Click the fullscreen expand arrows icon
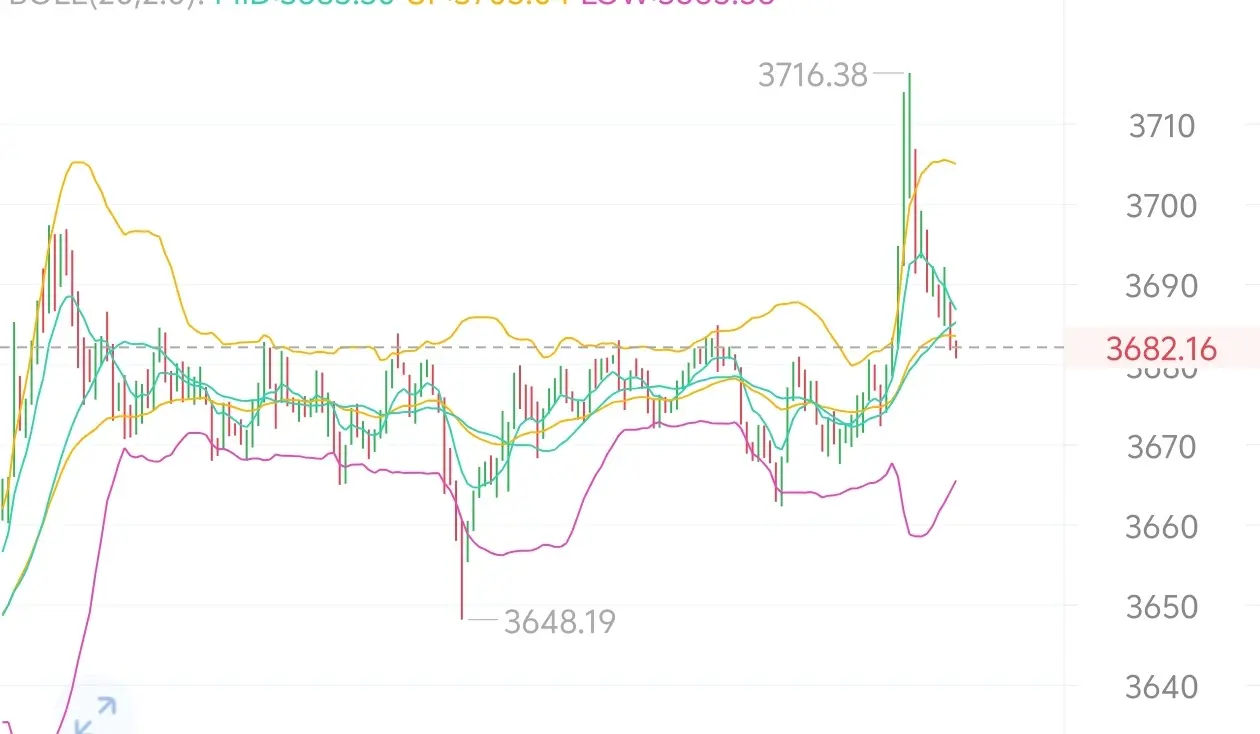This screenshot has width=1260, height=734. click(x=96, y=715)
